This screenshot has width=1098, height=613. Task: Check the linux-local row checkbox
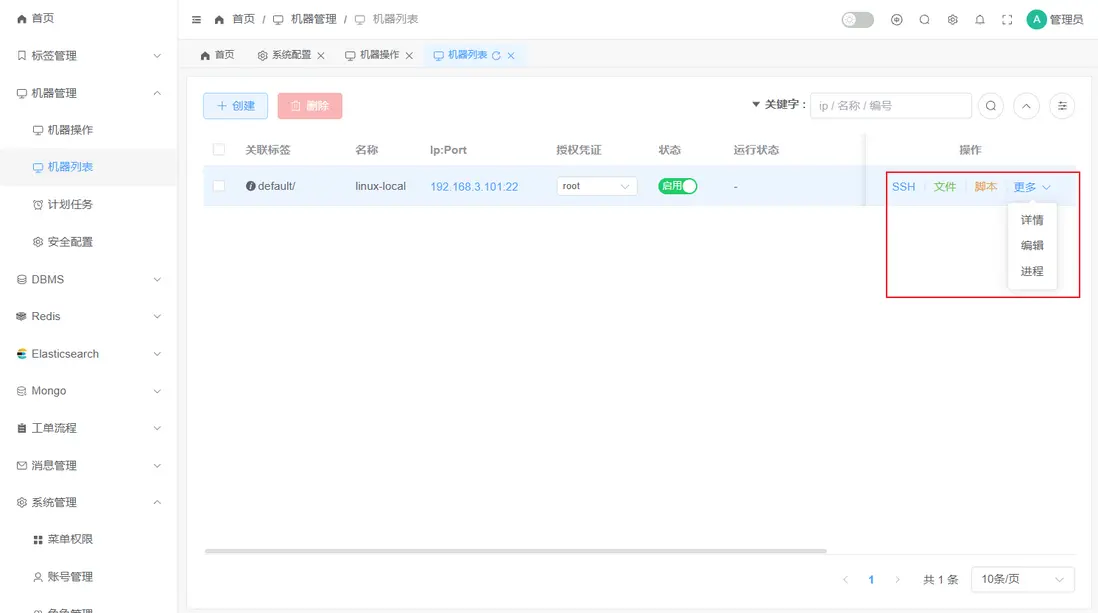219,186
